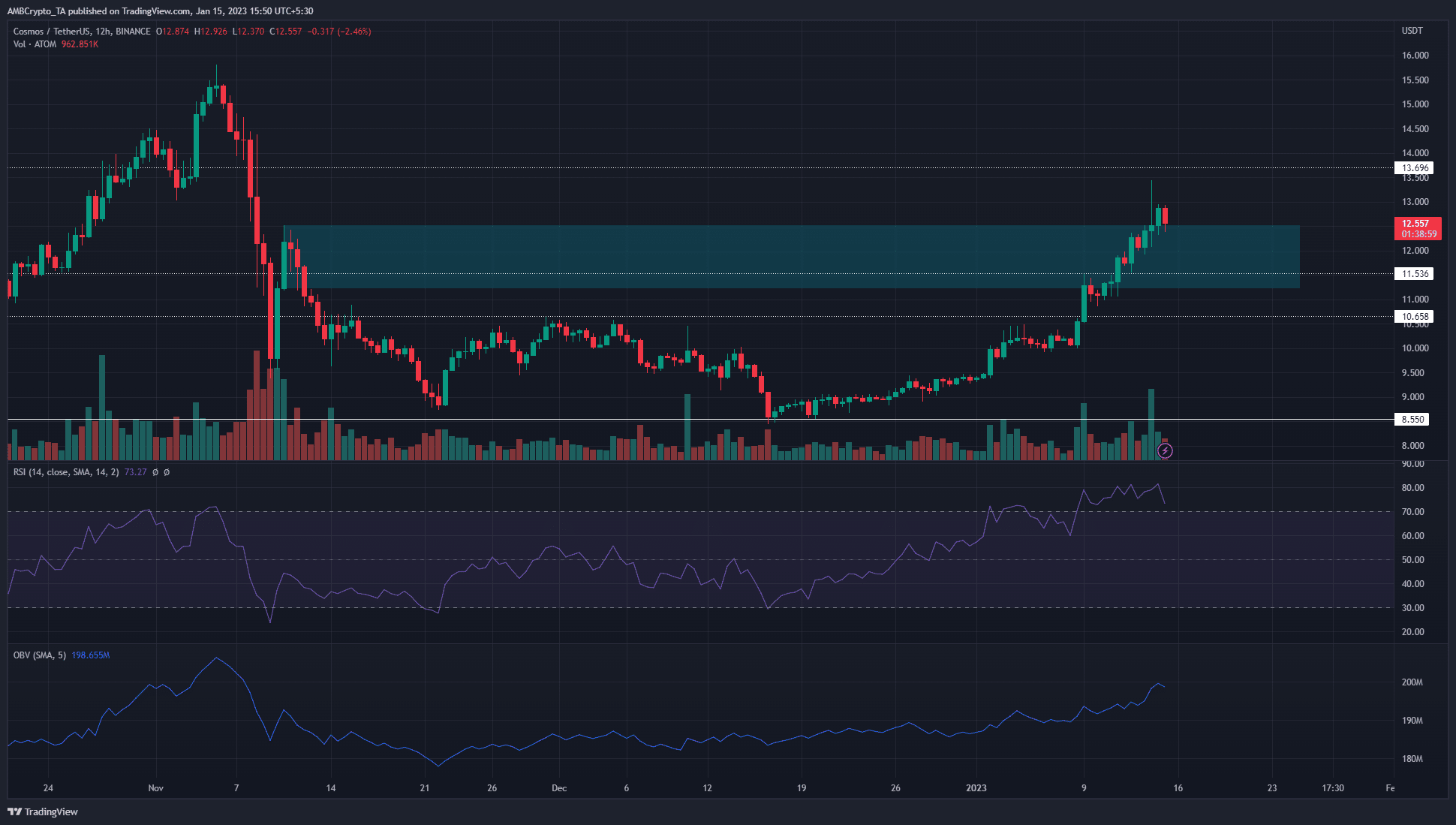Click the open value O12.874 in legend
1456x825 pixels.
pos(172,32)
